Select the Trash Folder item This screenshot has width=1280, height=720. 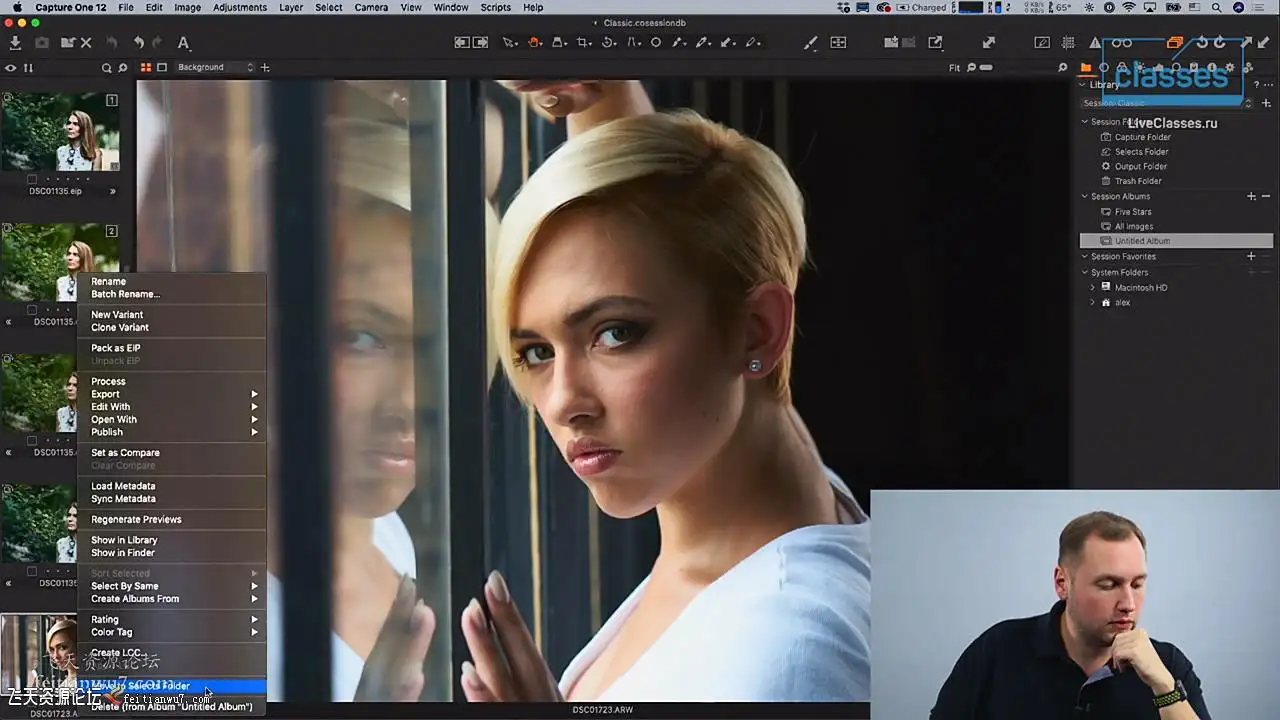click(x=1138, y=181)
